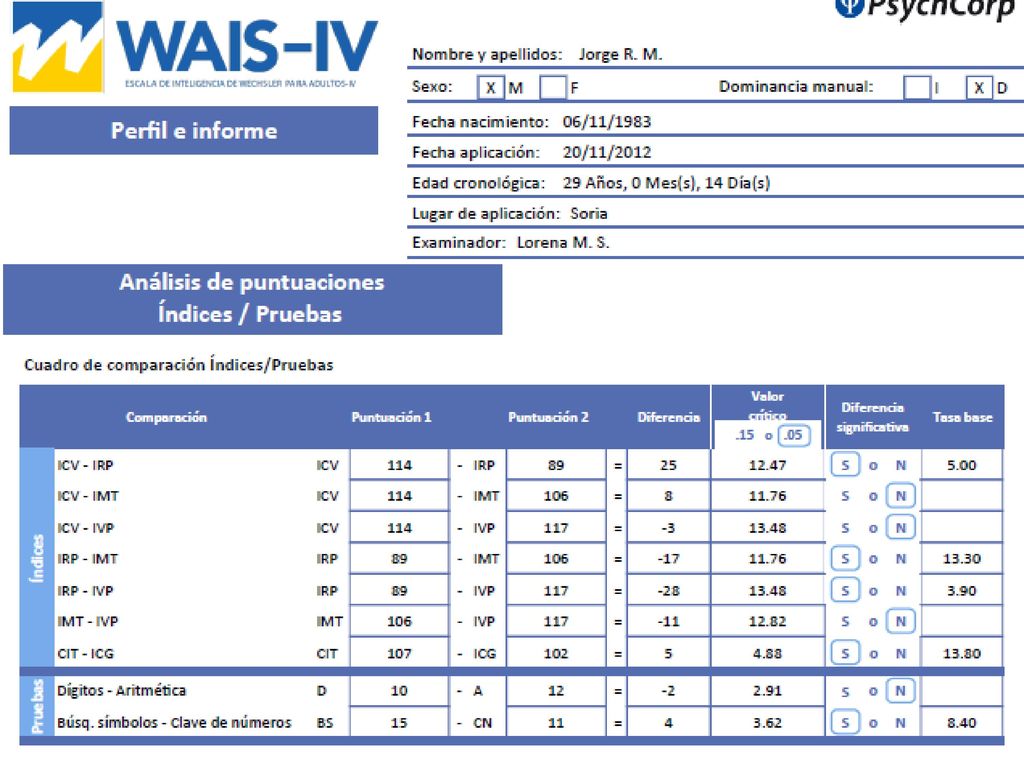The width and height of the screenshot is (1024, 768).
Task: Click the Comparación column header
Action: [x=166, y=417]
